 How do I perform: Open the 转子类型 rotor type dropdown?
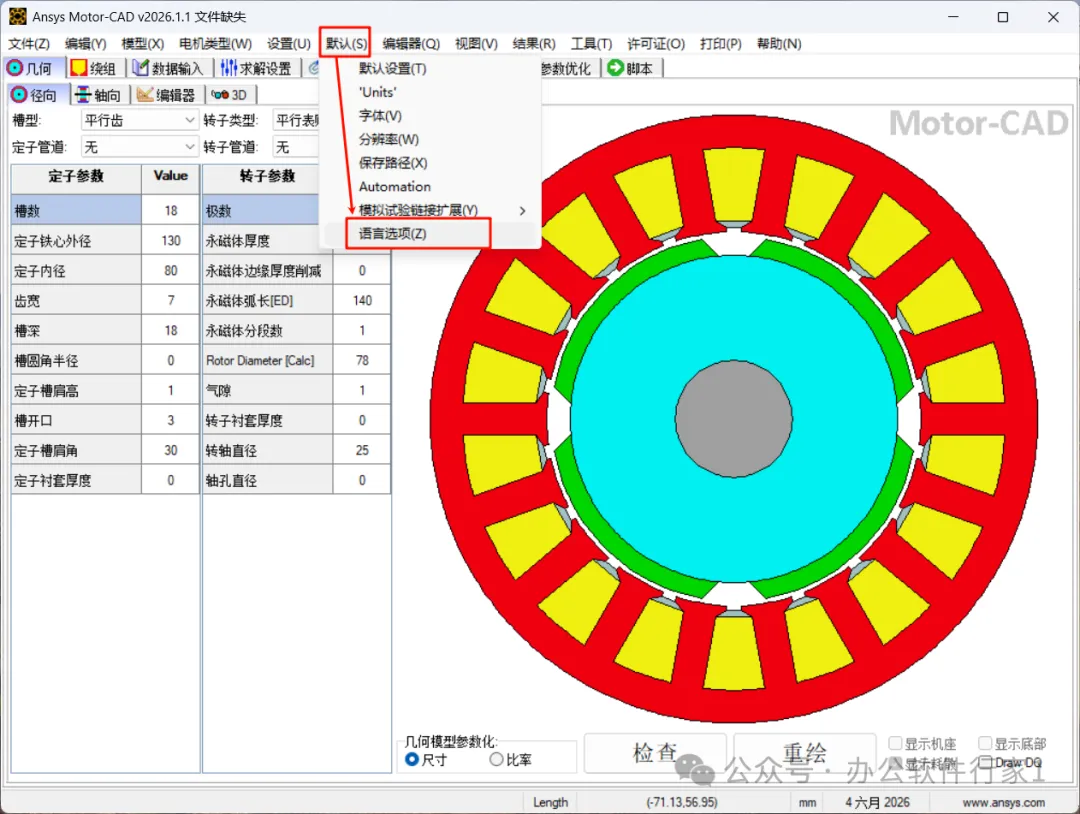point(296,121)
